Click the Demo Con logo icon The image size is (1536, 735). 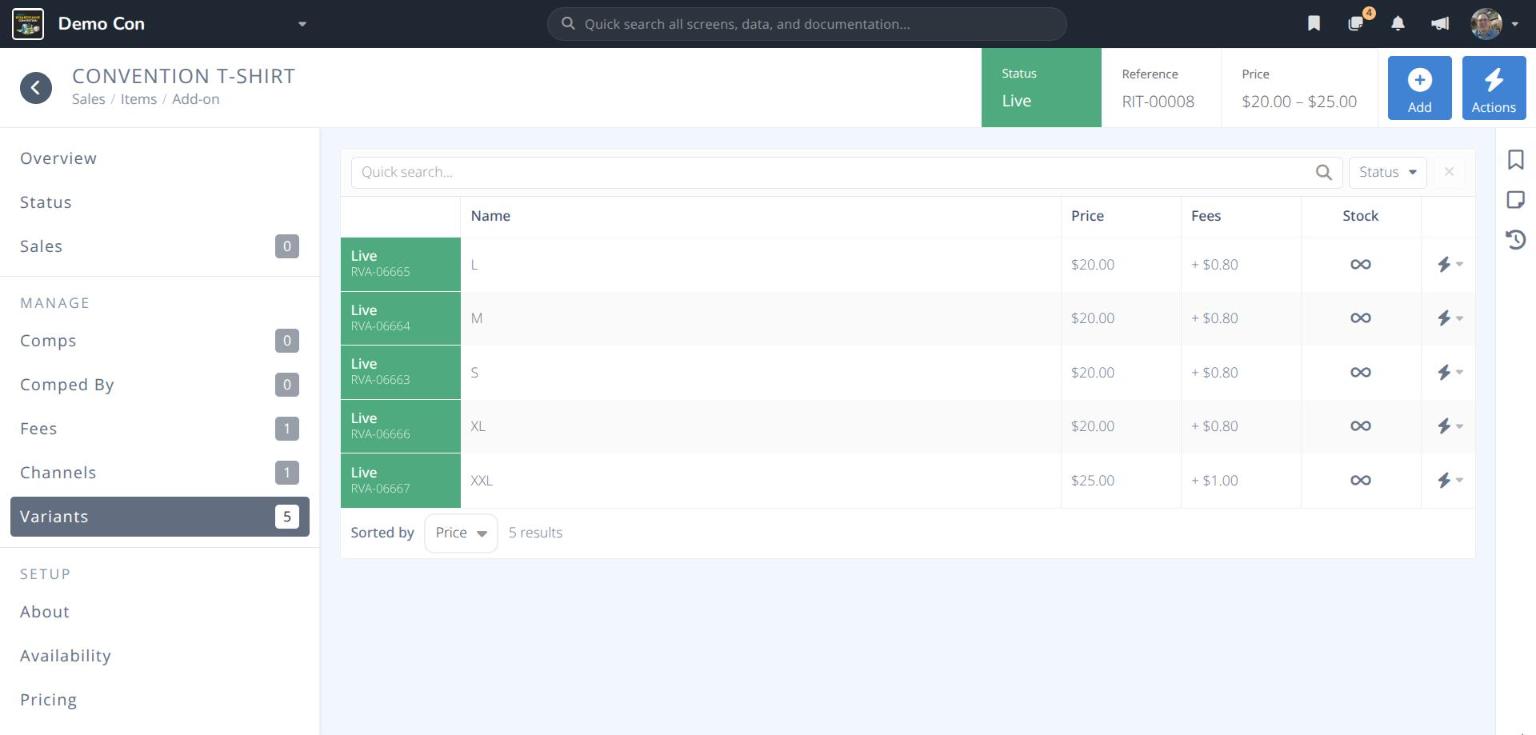tap(28, 24)
